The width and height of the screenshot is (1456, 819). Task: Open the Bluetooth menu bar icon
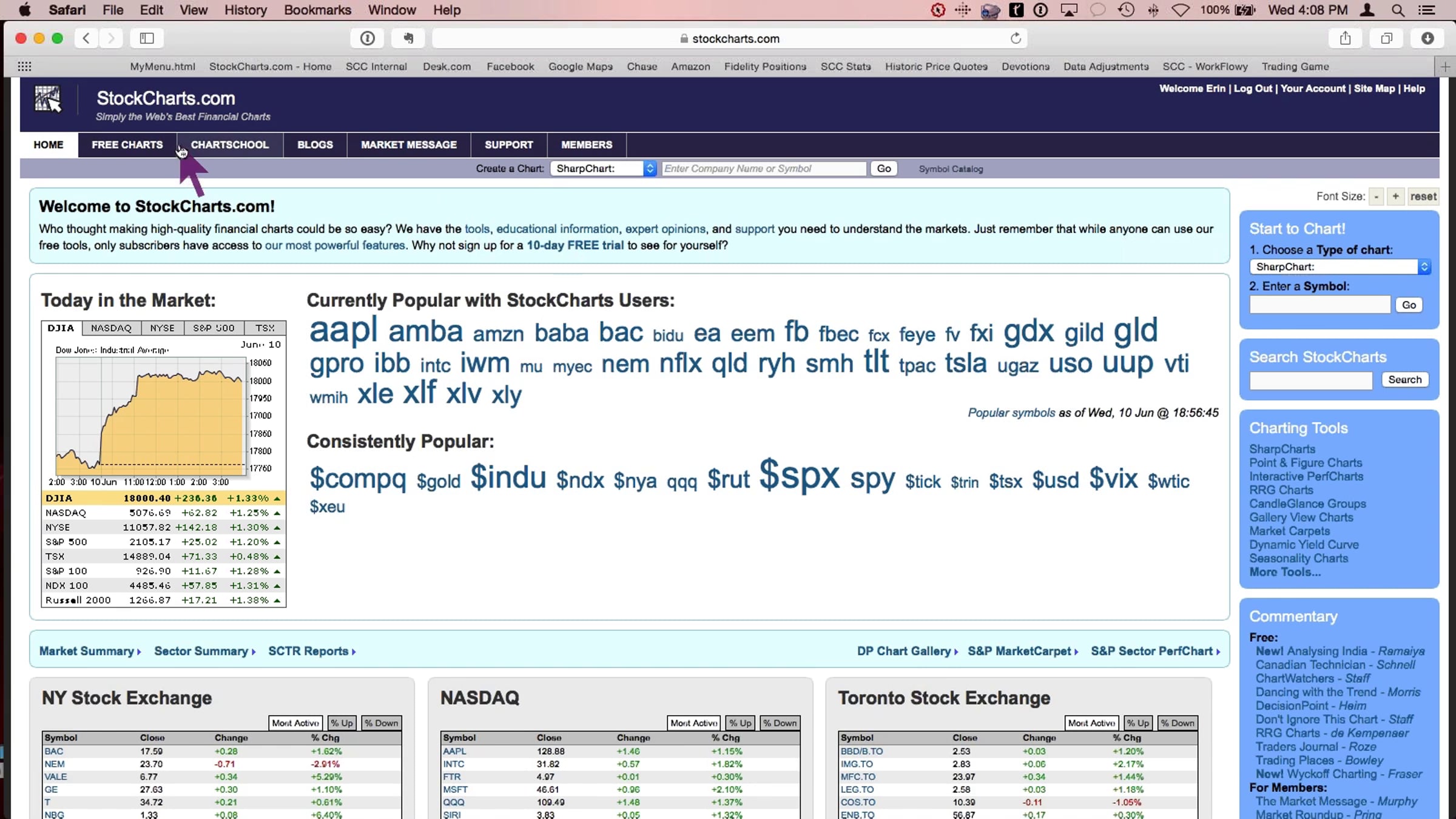point(1153,10)
